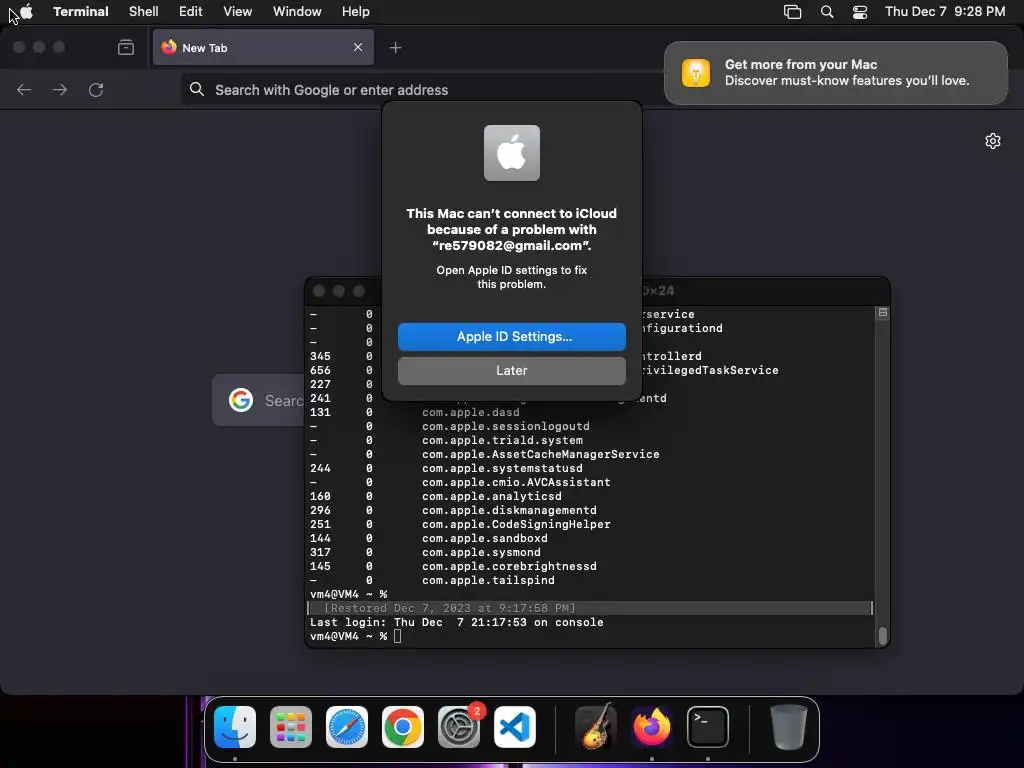Open Firefox from the Dock
This screenshot has height=768, width=1024.
coord(652,727)
